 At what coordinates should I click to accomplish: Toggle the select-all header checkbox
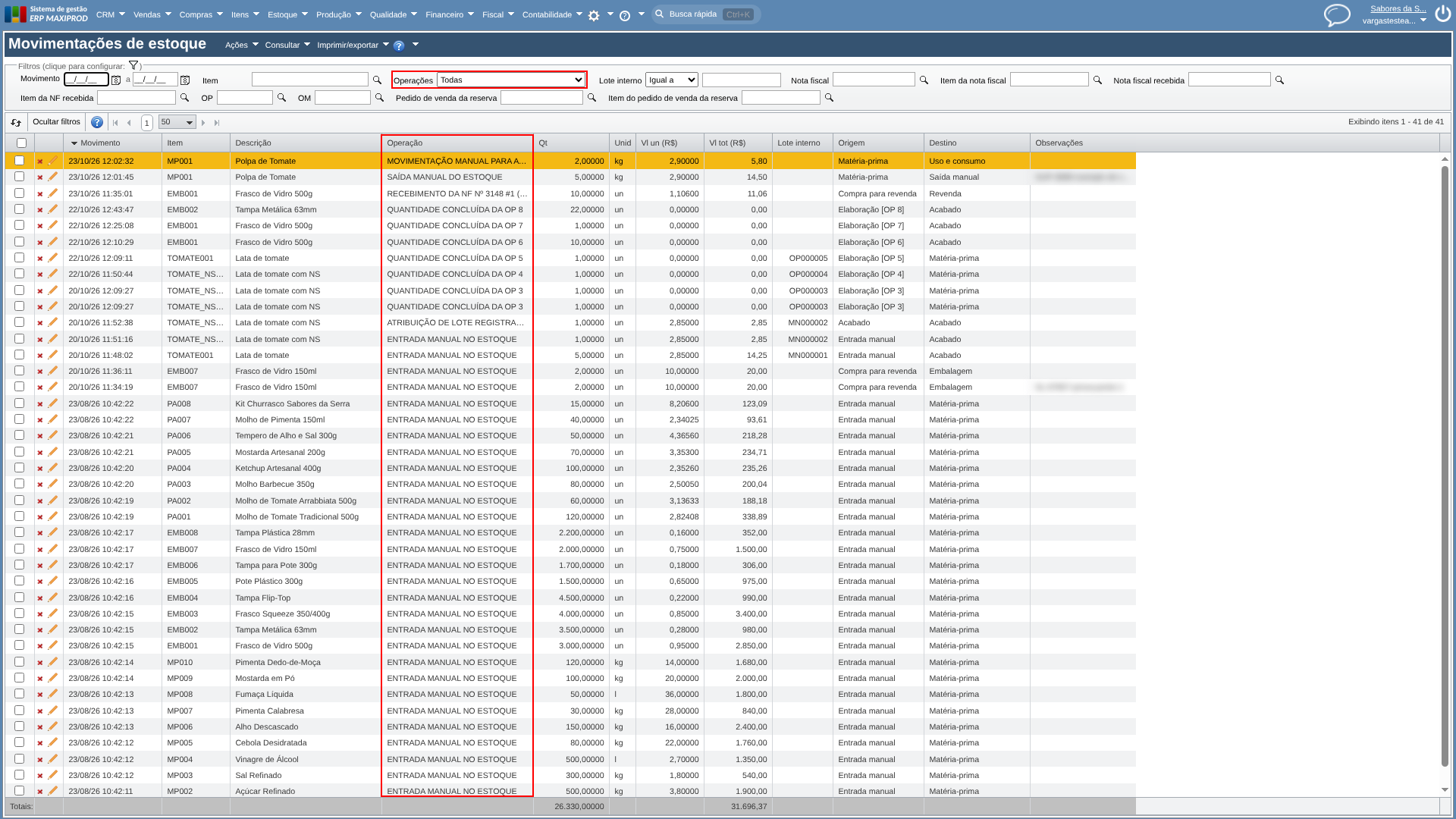pyautogui.click(x=21, y=143)
